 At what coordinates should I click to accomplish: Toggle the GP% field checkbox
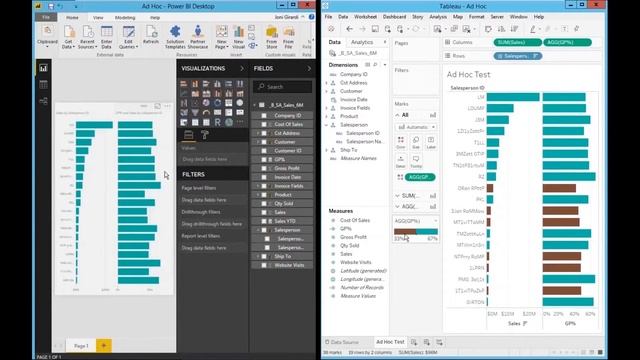click(264, 160)
